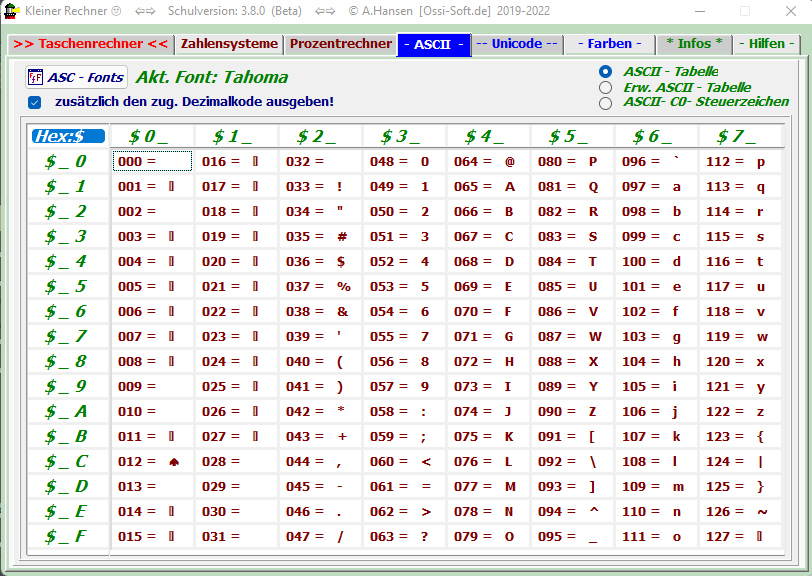Click the % character in cell 037
This screenshot has height=576, width=812.
click(x=343, y=286)
